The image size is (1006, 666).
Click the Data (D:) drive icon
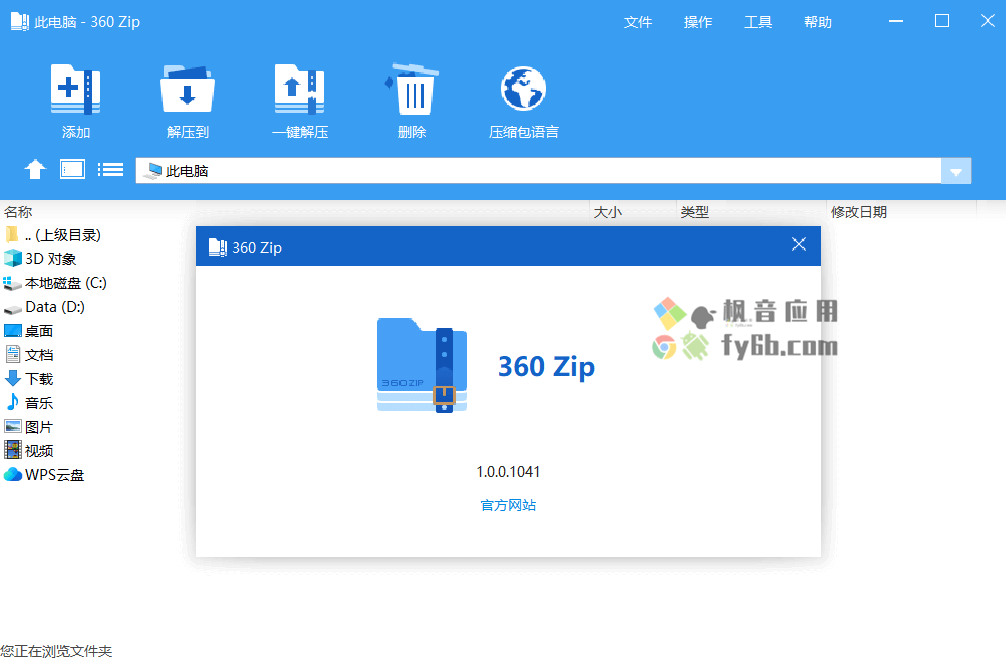(13, 309)
